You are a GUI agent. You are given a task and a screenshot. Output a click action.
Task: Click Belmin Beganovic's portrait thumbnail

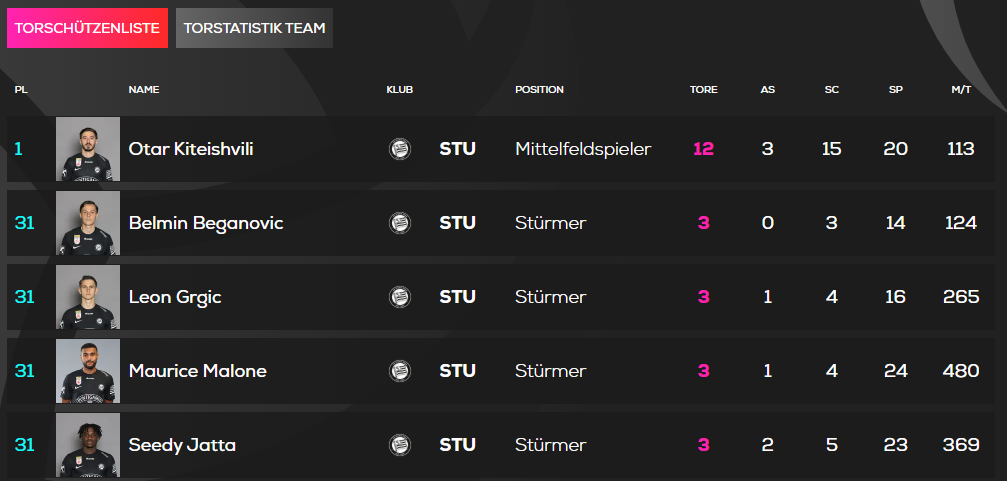(x=88, y=223)
